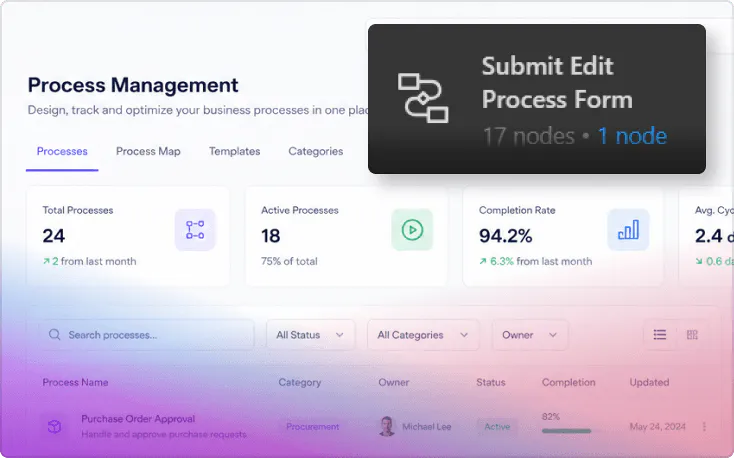The width and height of the screenshot is (734, 458).
Task: Click the 'Michael Lee' owner name
Action: coord(427,427)
